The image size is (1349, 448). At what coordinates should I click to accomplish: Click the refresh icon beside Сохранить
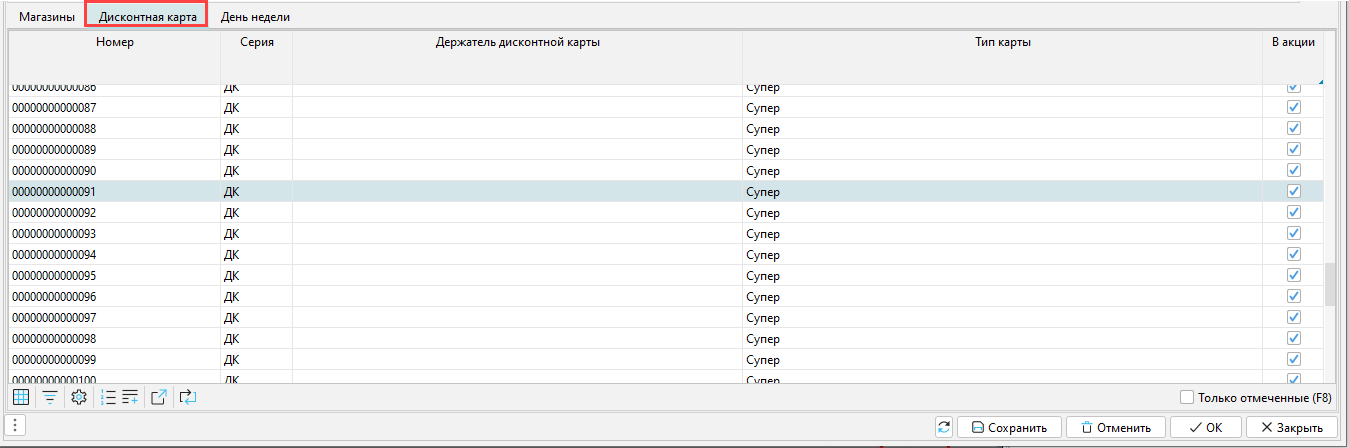[943, 427]
